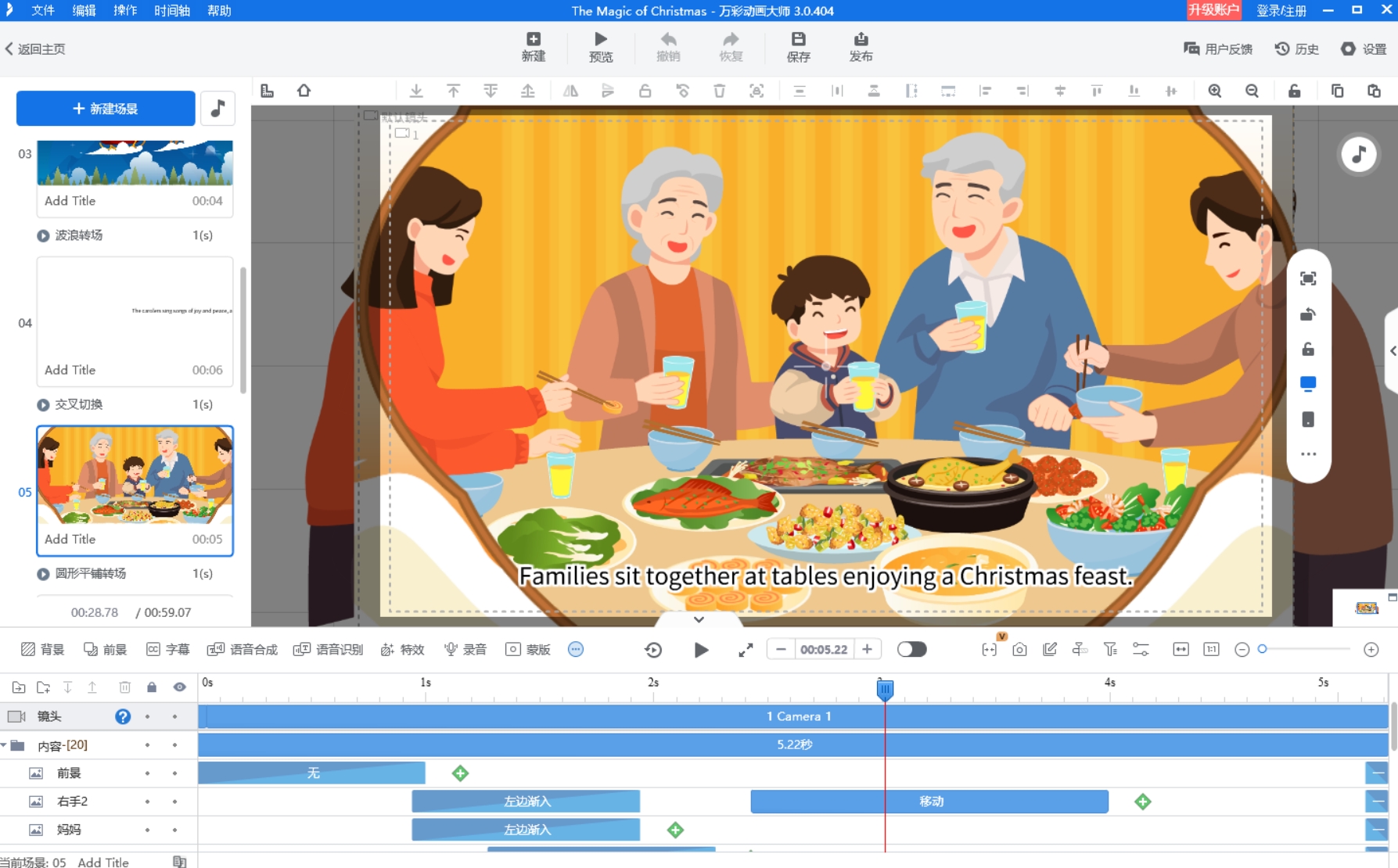Click login/register (登录/注册)
Image resolution: width=1398 pixels, height=868 pixels.
click(1281, 10)
